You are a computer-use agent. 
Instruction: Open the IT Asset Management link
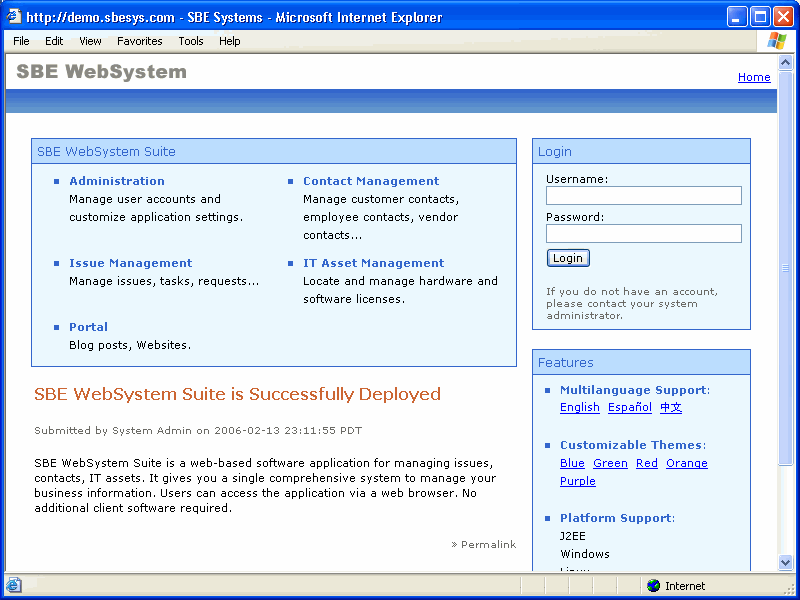373,263
